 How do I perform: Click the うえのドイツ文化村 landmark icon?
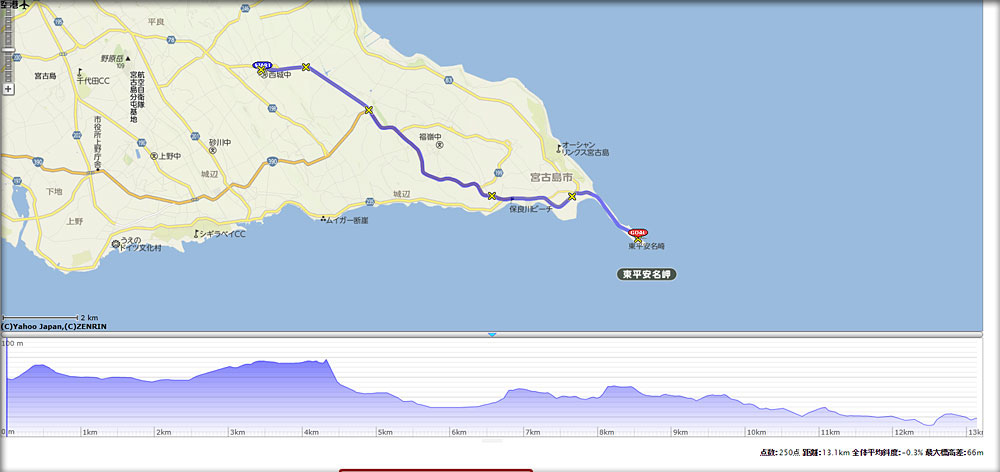click(113, 241)
